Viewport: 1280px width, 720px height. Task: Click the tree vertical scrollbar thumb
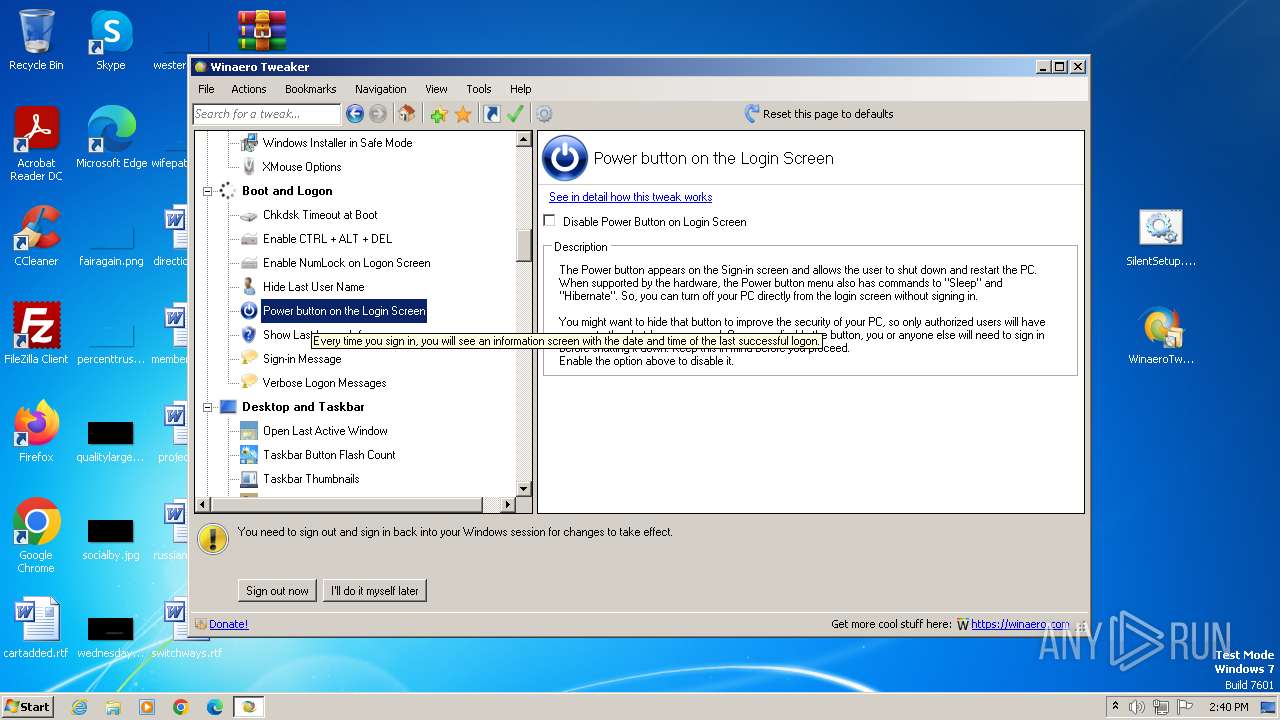coord(524,245)
